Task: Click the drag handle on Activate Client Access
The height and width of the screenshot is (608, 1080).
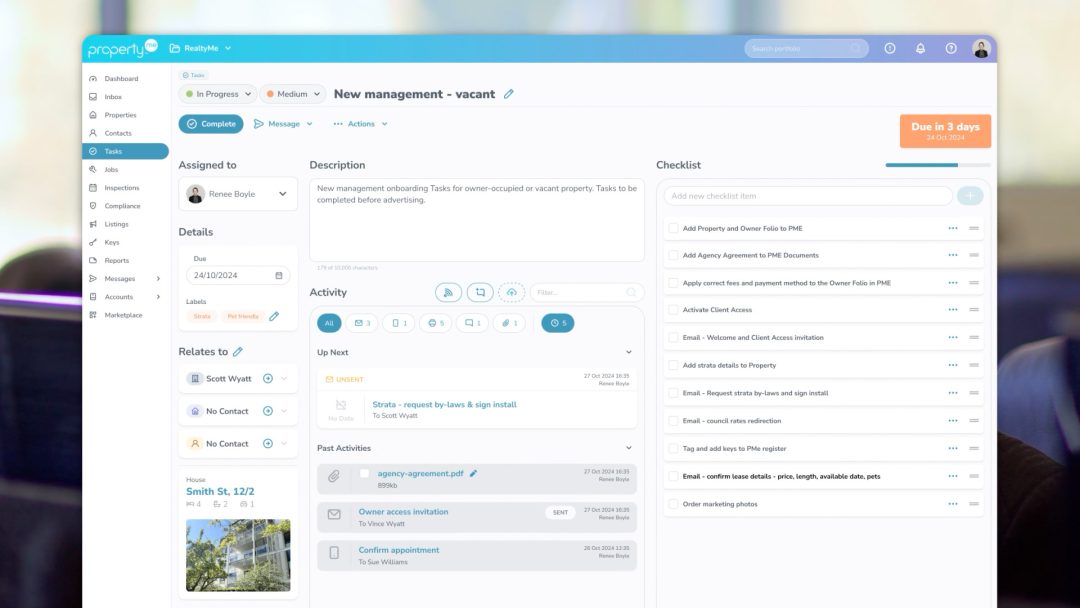Action: (974, 310)
